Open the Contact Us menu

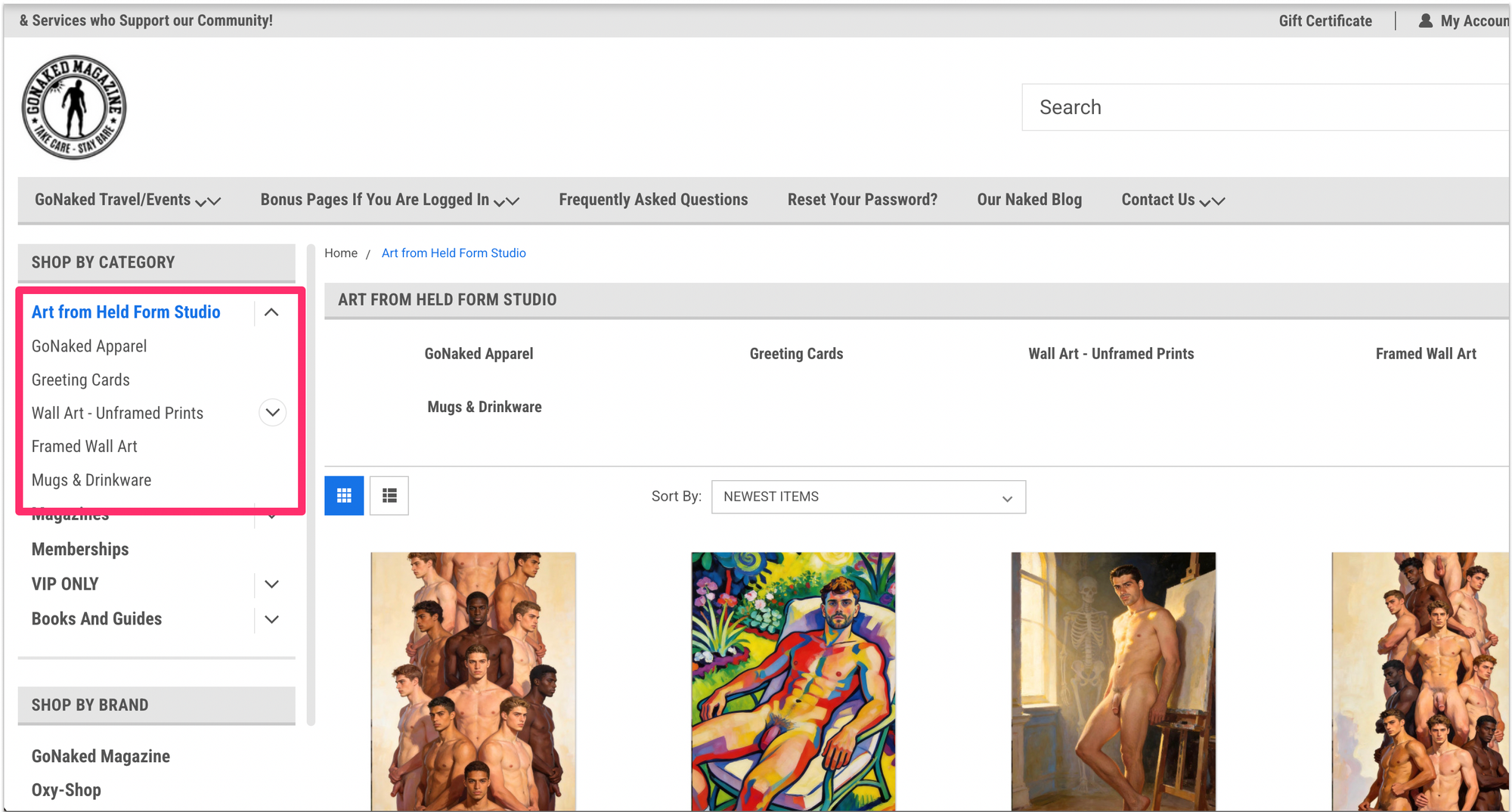[x=1173, y=200]
